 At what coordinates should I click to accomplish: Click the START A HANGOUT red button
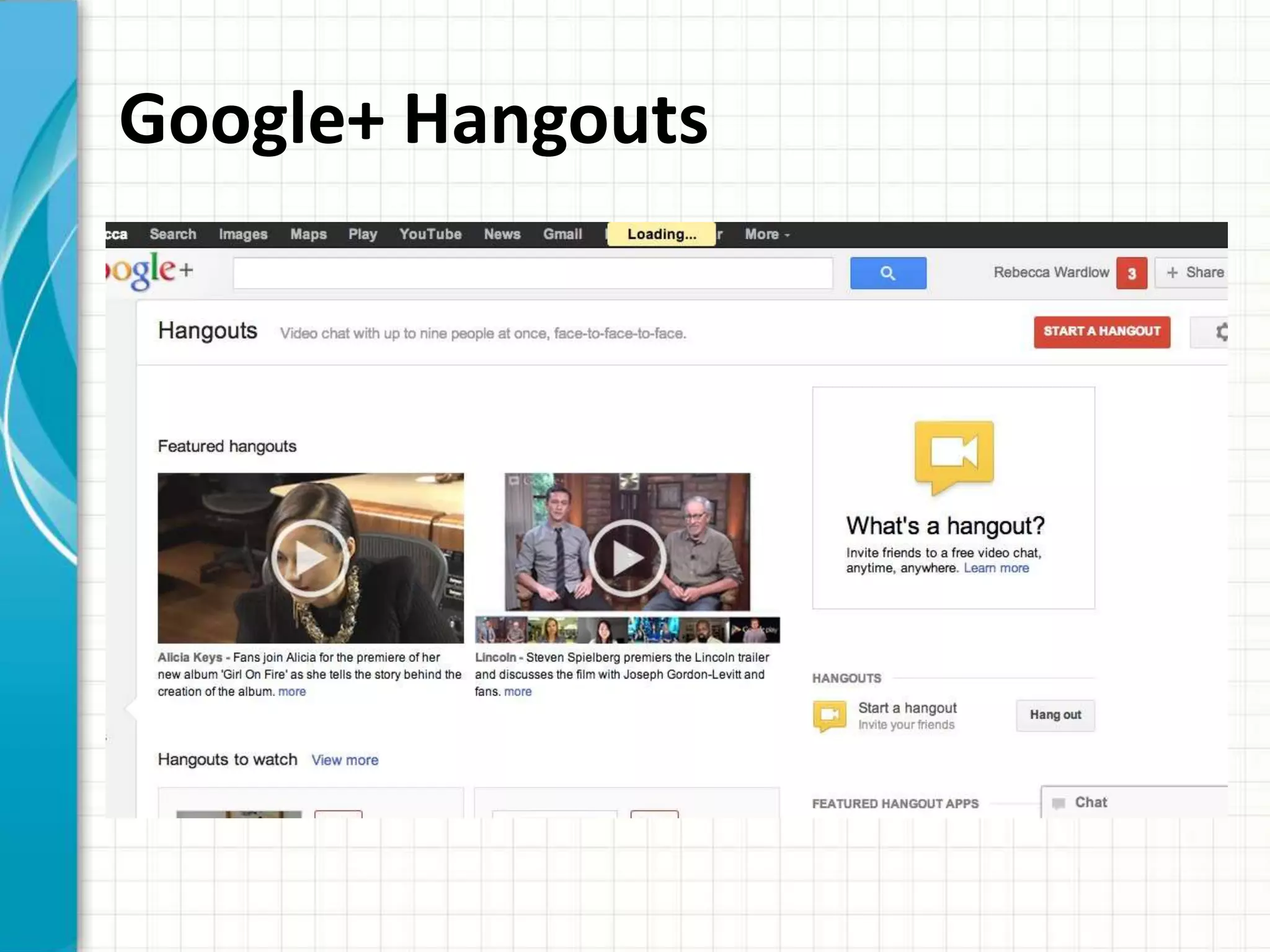coord(1102,332)
